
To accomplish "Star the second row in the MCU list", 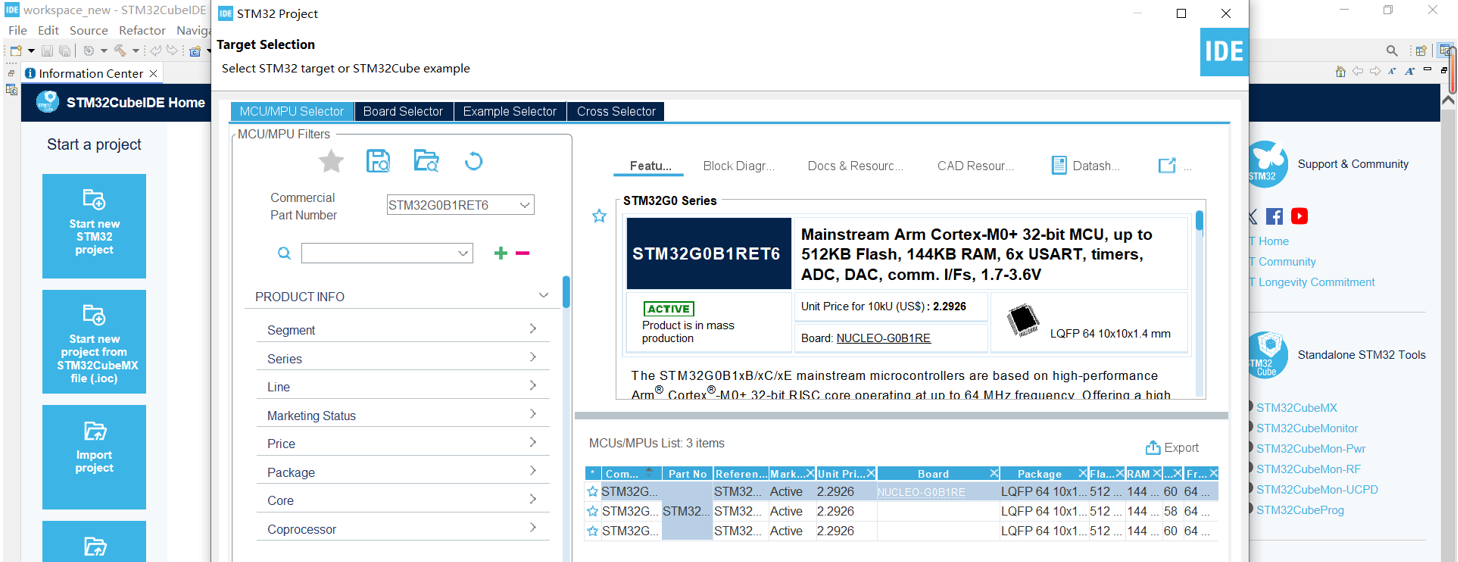I will coord(593,511).
